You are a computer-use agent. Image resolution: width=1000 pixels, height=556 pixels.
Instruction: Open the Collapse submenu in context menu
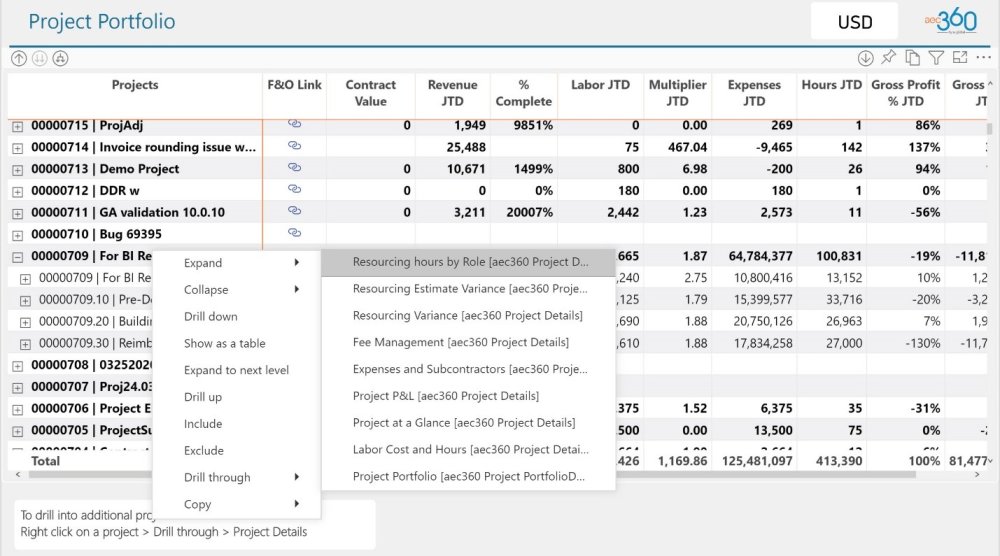[236, 289]
